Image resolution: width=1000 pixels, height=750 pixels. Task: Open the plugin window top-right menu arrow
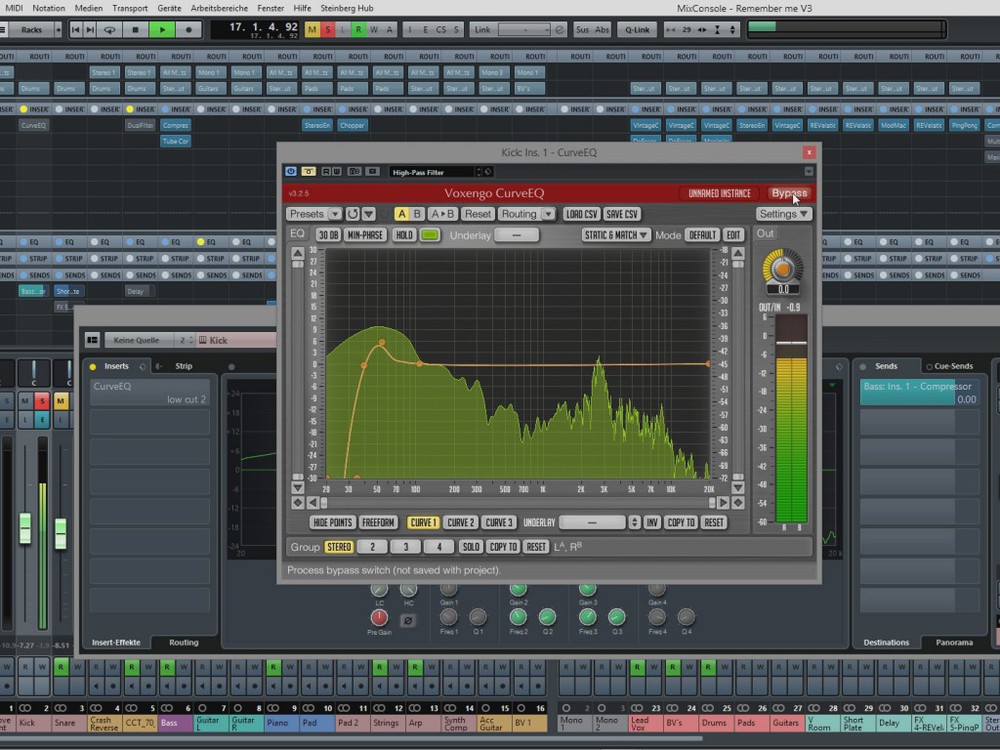(x=808, y=172)
